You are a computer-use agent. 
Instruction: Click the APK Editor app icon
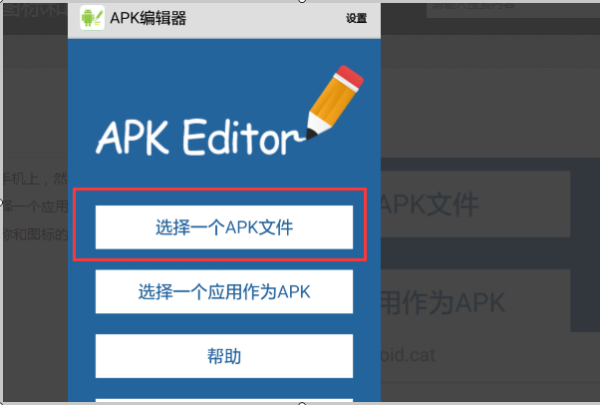pos(92,18)
